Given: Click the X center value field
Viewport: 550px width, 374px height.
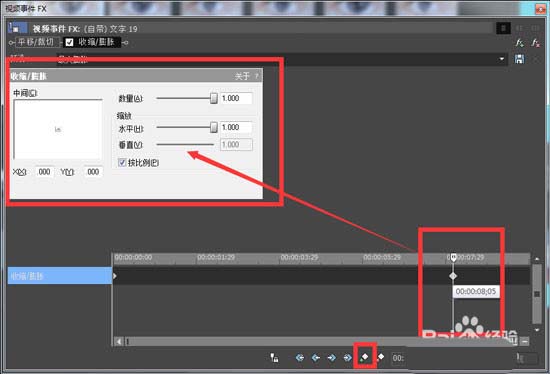Looking at the screenshot, I should [x=45, y=172].
